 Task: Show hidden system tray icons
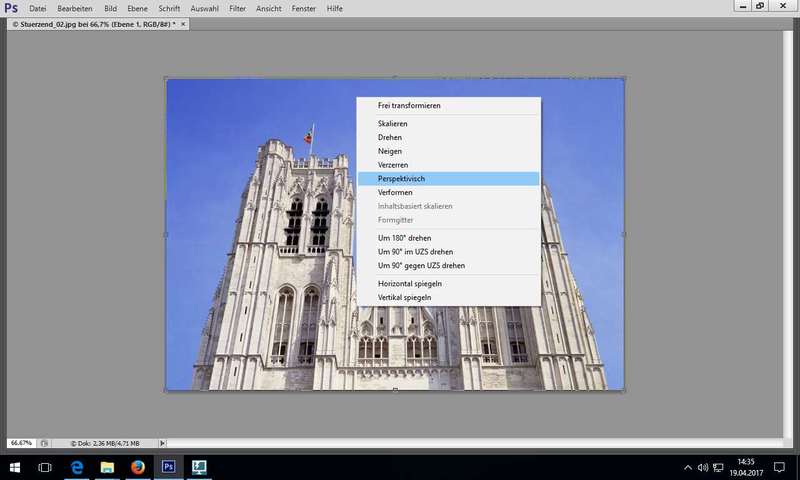pyautogui.click(x=688, y=467)
